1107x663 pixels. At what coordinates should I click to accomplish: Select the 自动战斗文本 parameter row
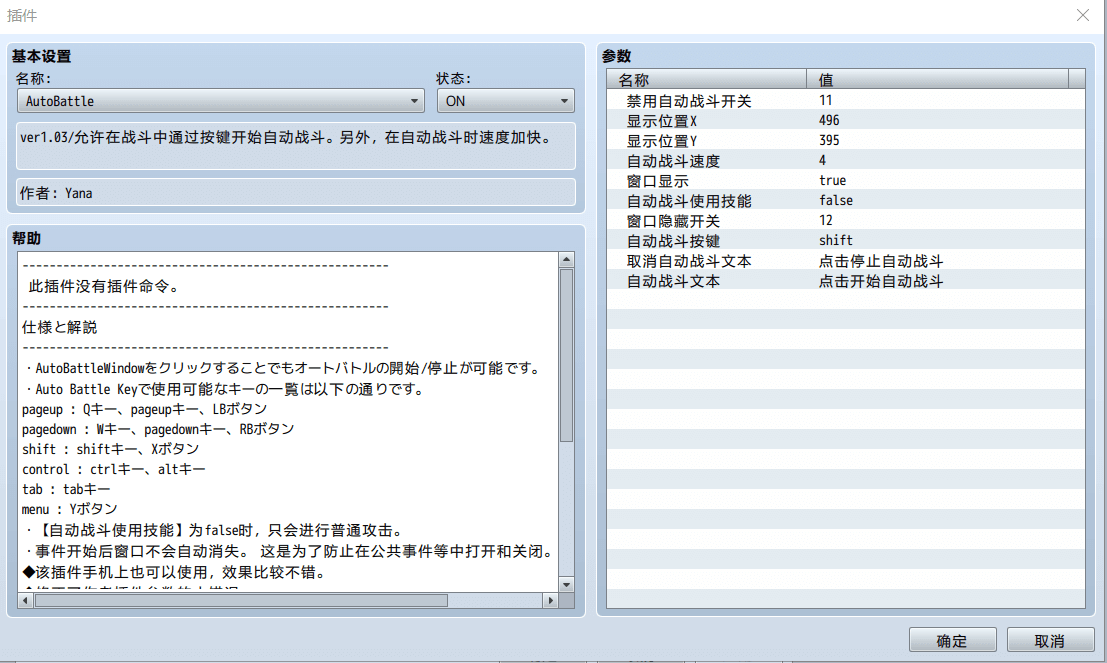(846, 281)
